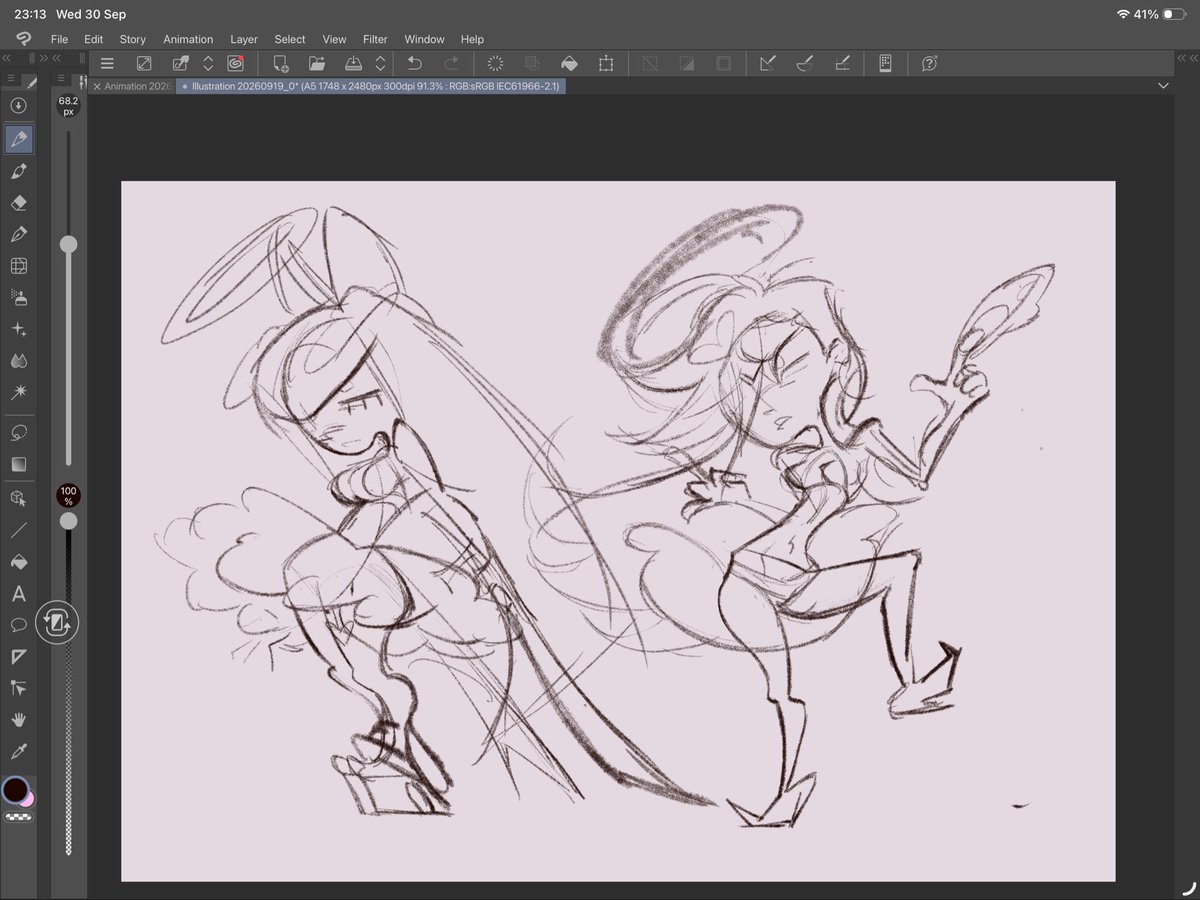This screenshot has height=900, width=1200.
Task: Select the Lasso selection tool
Action: pos(18,433)
